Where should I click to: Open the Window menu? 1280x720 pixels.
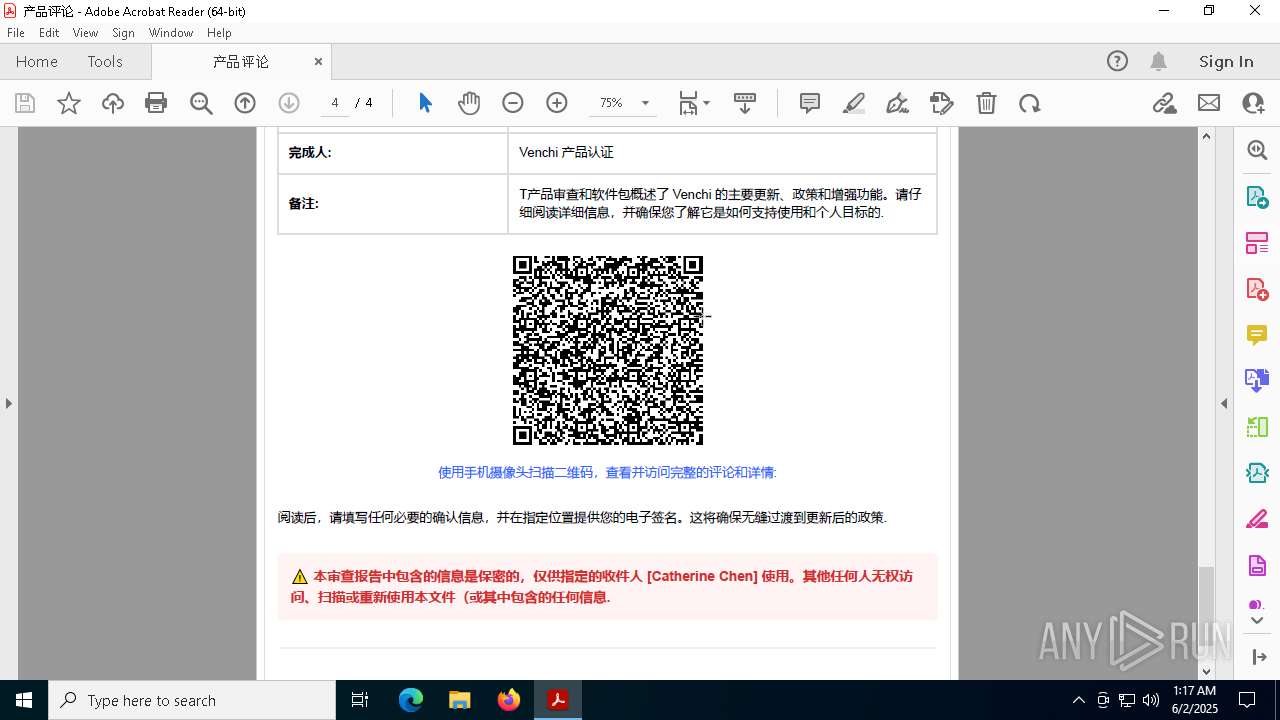(171, 33)
